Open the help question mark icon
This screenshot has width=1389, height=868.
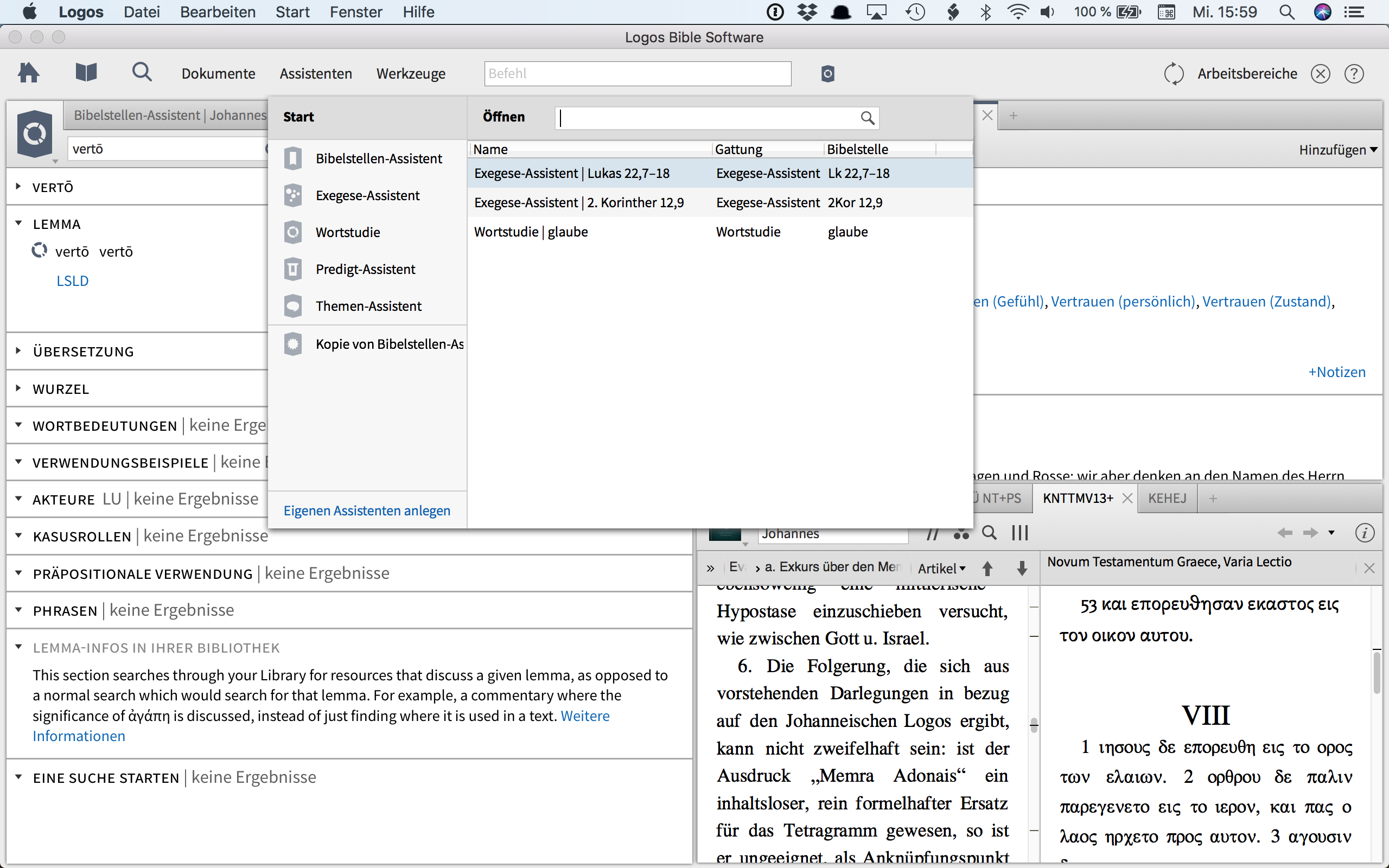point(1353,73)
